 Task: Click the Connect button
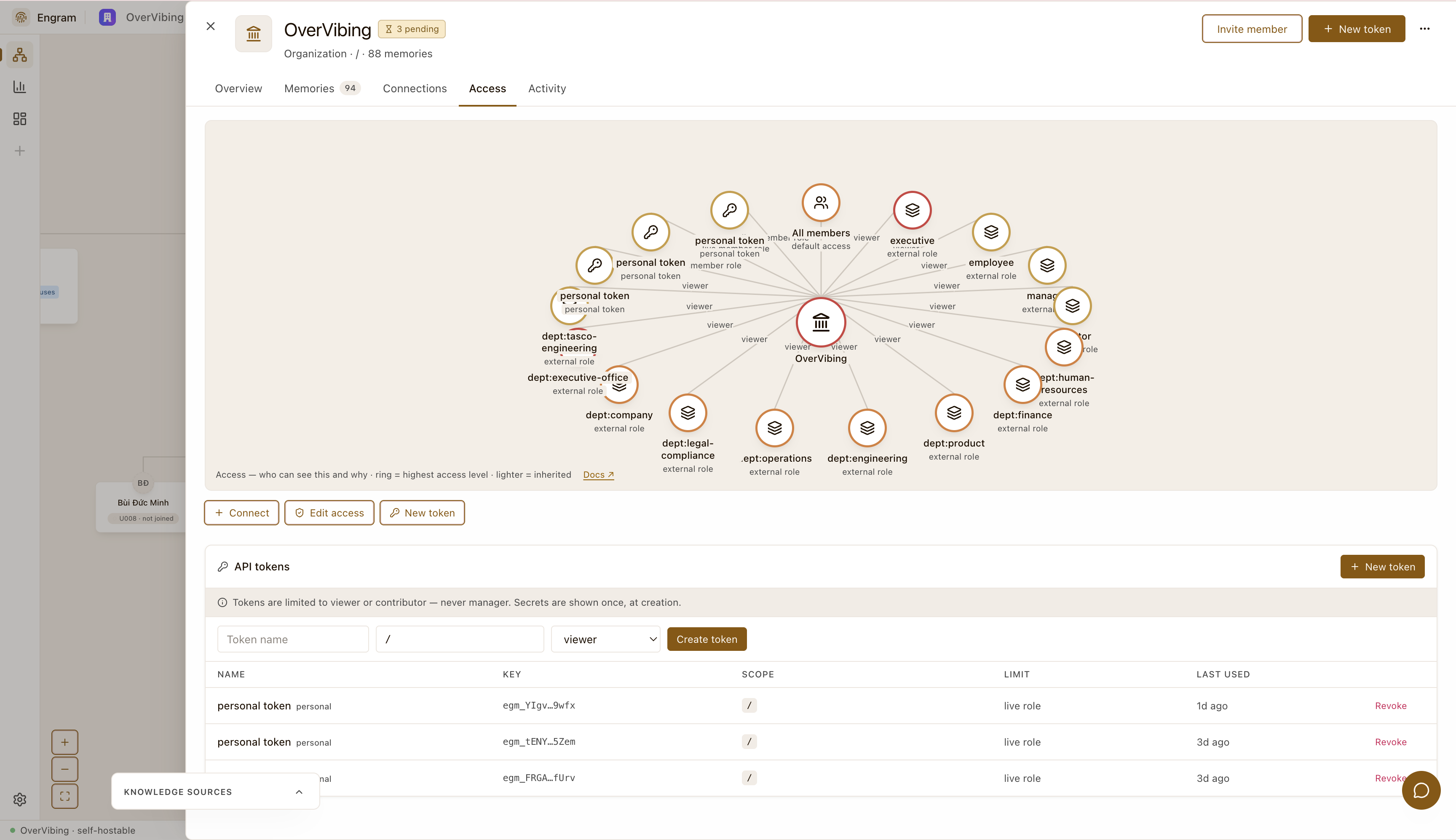tap(242, 513)
